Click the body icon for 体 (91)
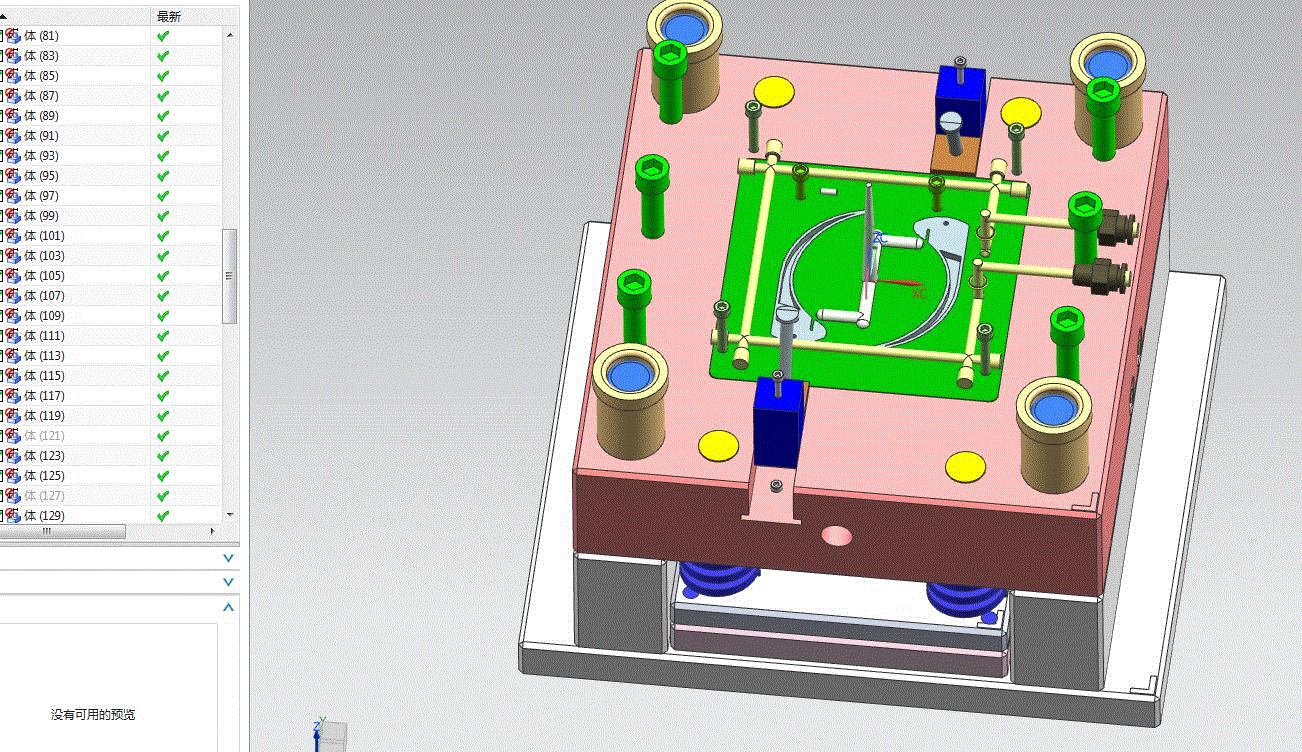The image size is (1302, 752). [13, 136]
